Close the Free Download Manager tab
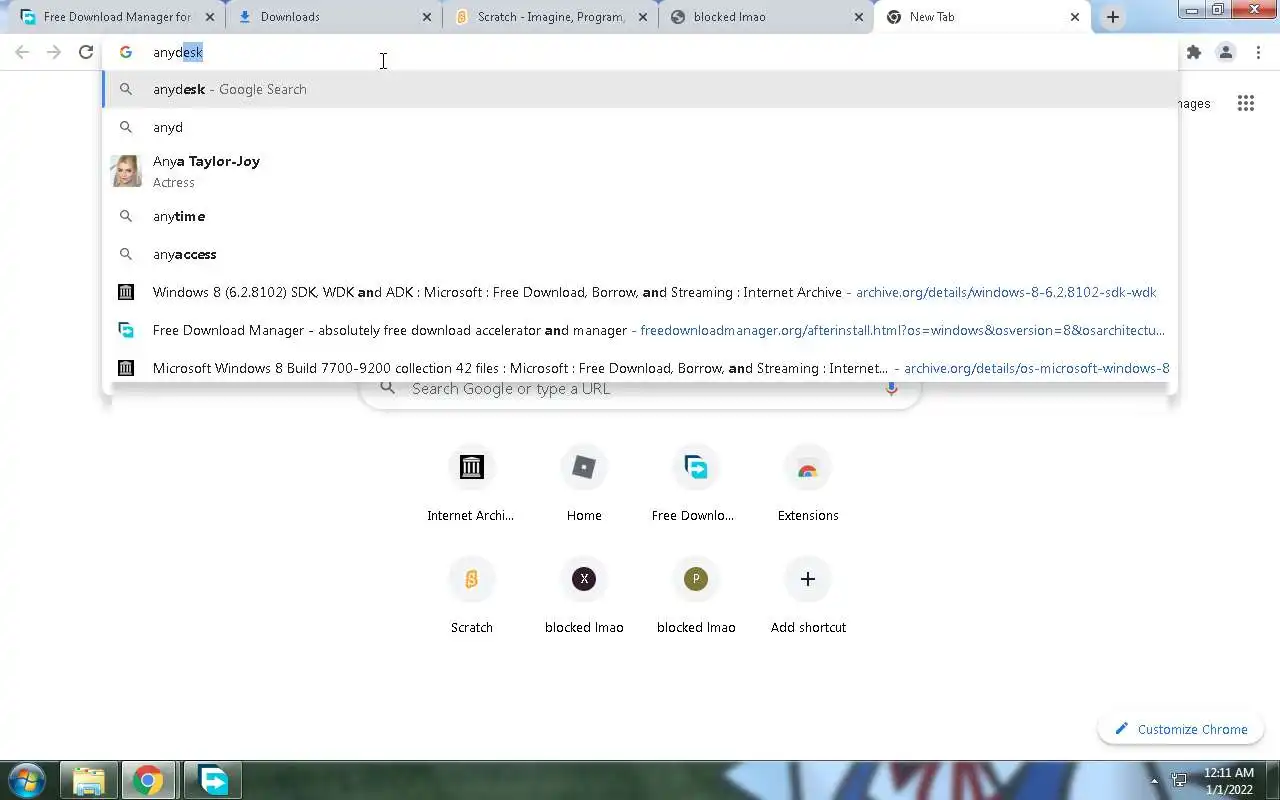Image resolution: width=1280 pixels, height=800 pixels. (x=210, y=17)
